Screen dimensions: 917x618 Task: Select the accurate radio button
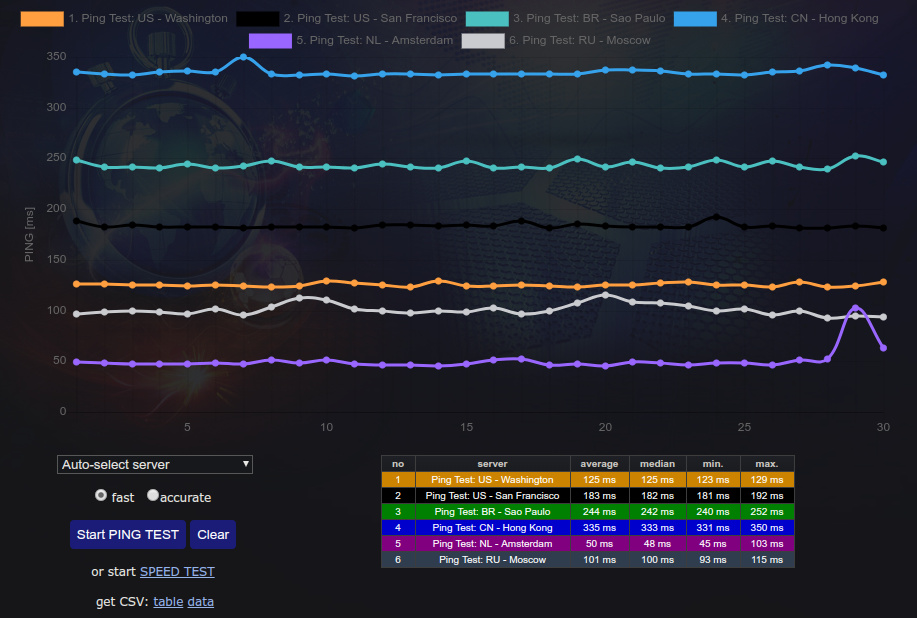153,495
